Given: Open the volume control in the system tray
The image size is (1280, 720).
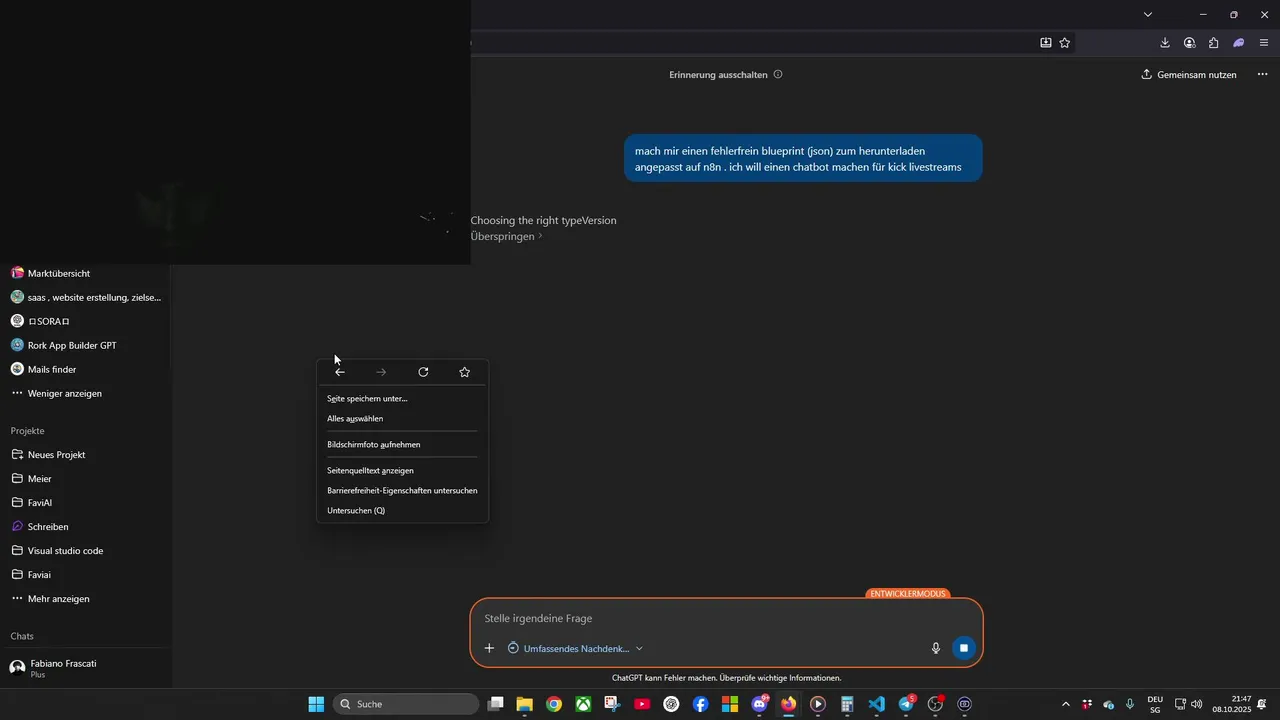Looking at the screenshot, I should [1197, 704].
